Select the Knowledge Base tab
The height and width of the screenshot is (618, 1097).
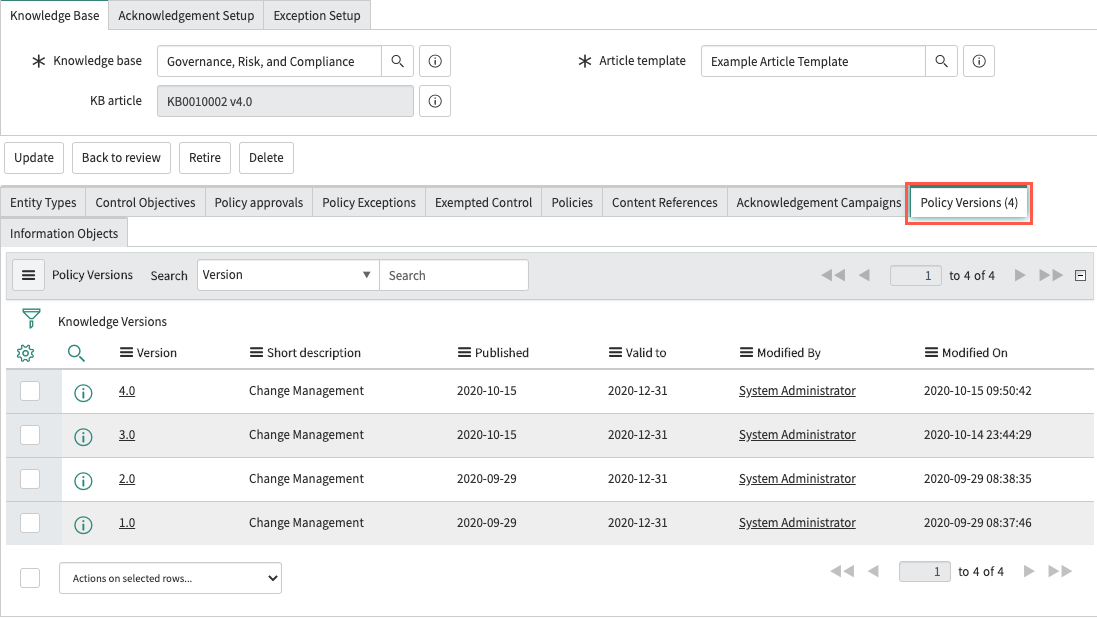[x=55, y=15]
